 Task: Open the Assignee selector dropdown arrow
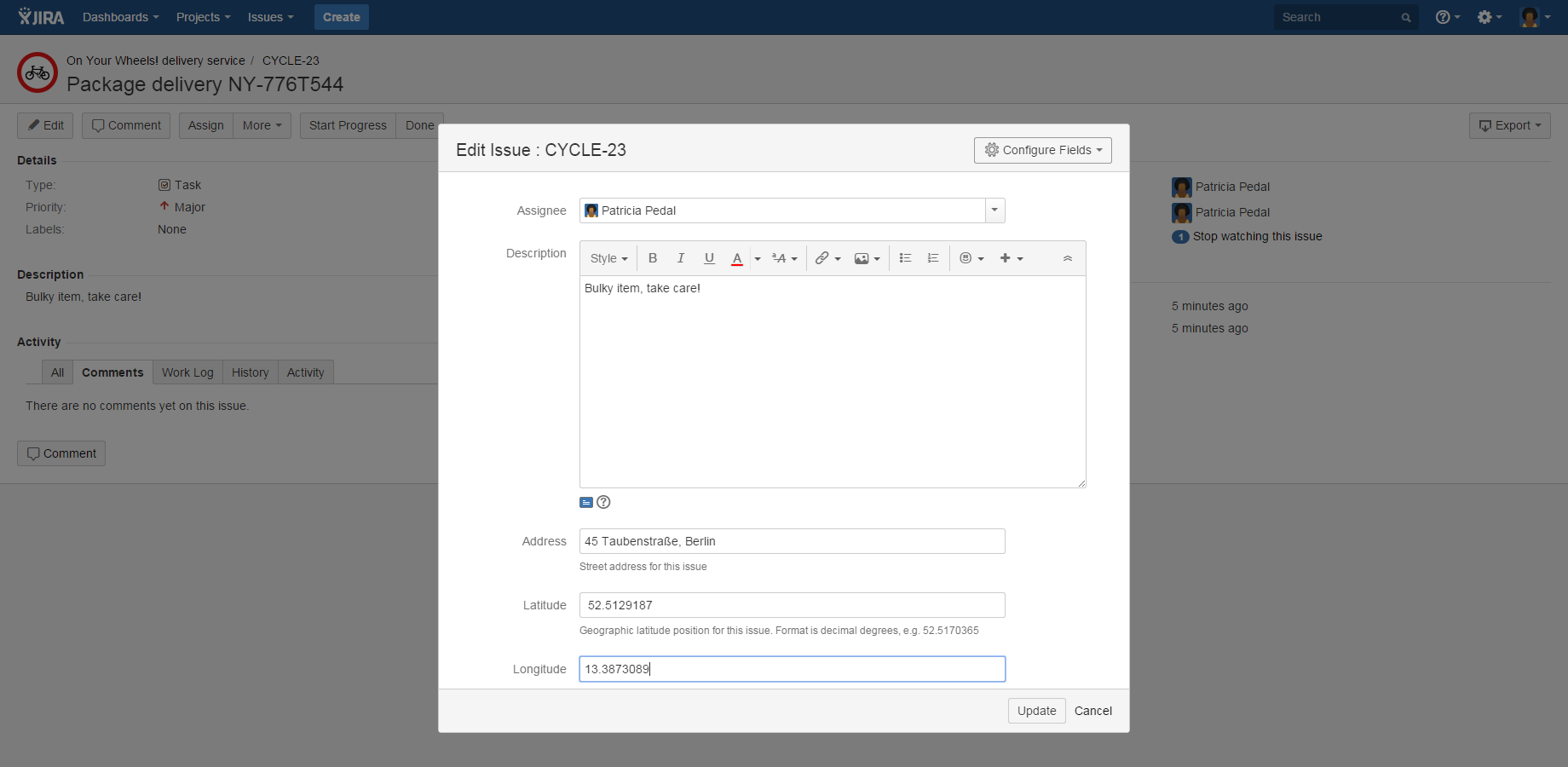(x=994, y=210)
